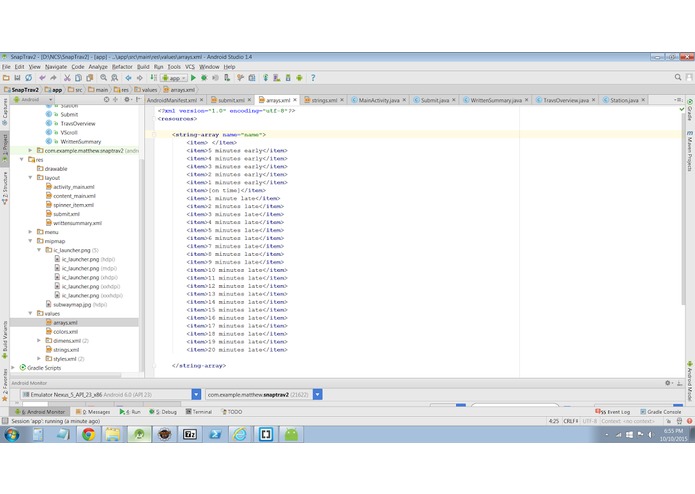Click the Replace icon in toolbar
This screenshot has height=494, width=695.
coord(114,78)
